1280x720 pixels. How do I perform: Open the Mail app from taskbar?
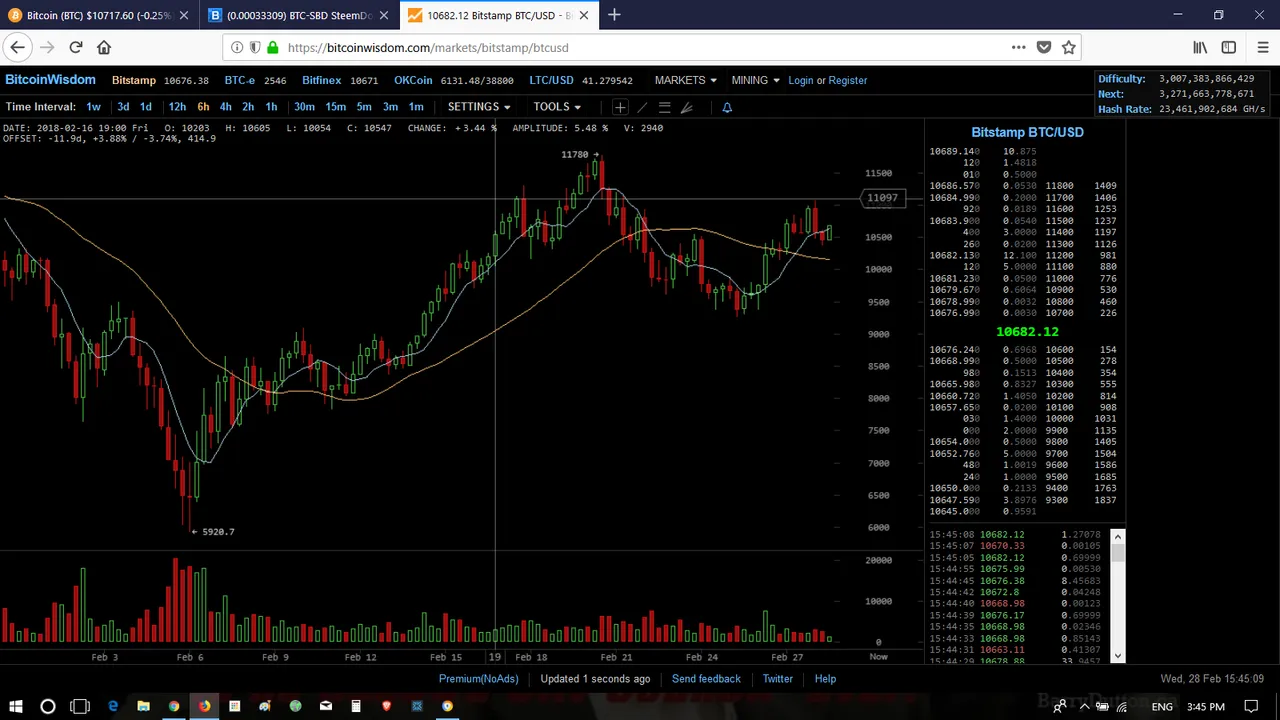[326, 707]
